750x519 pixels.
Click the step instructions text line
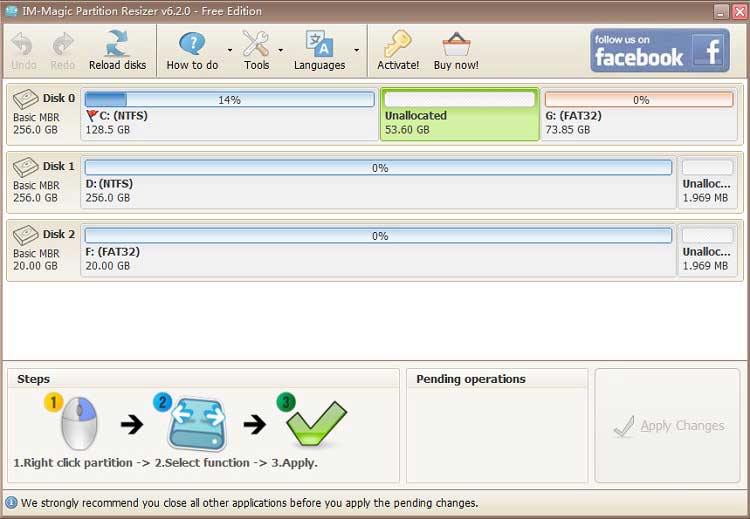pyautogui.click(x=165, y=463)
